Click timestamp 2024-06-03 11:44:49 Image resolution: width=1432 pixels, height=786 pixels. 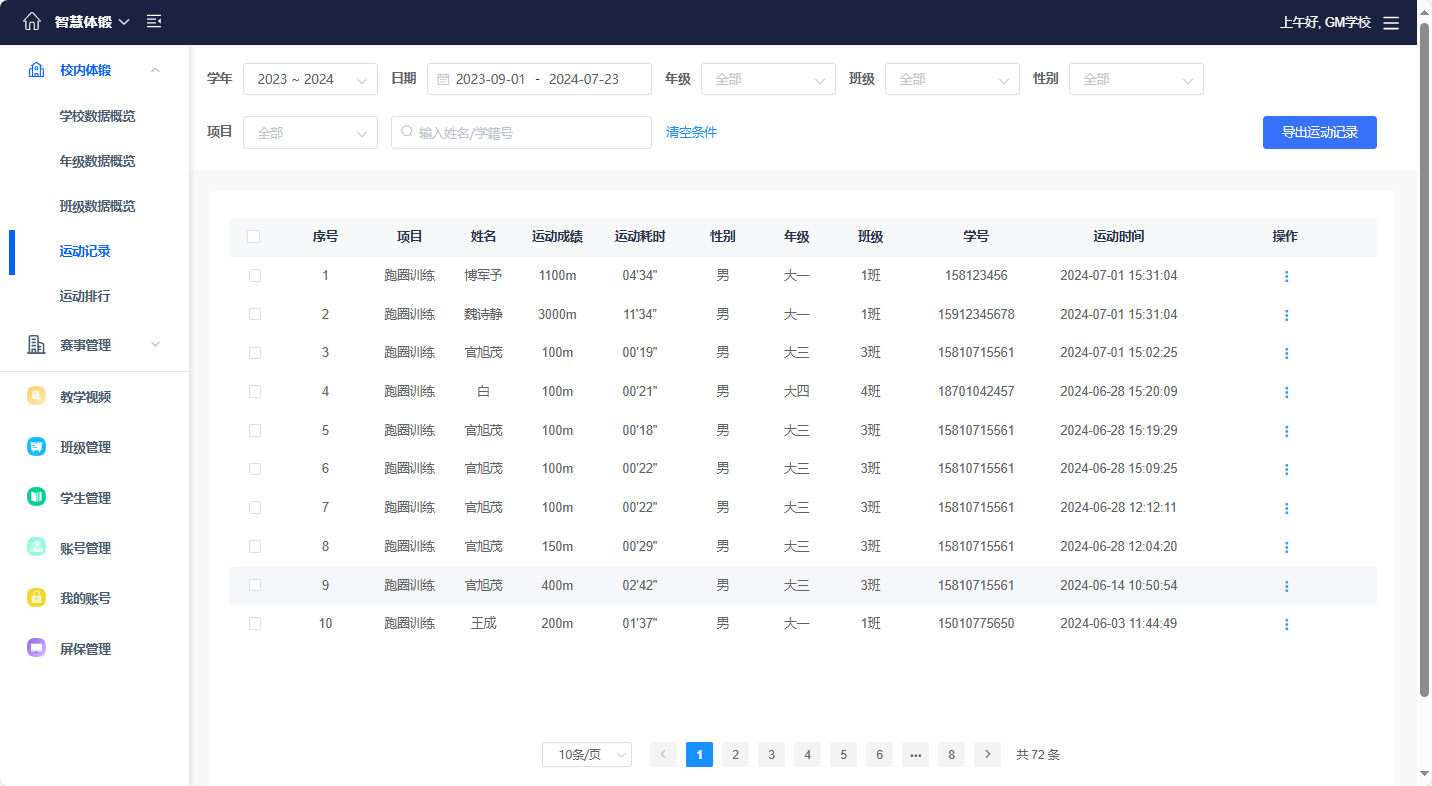coord(1119,624)
